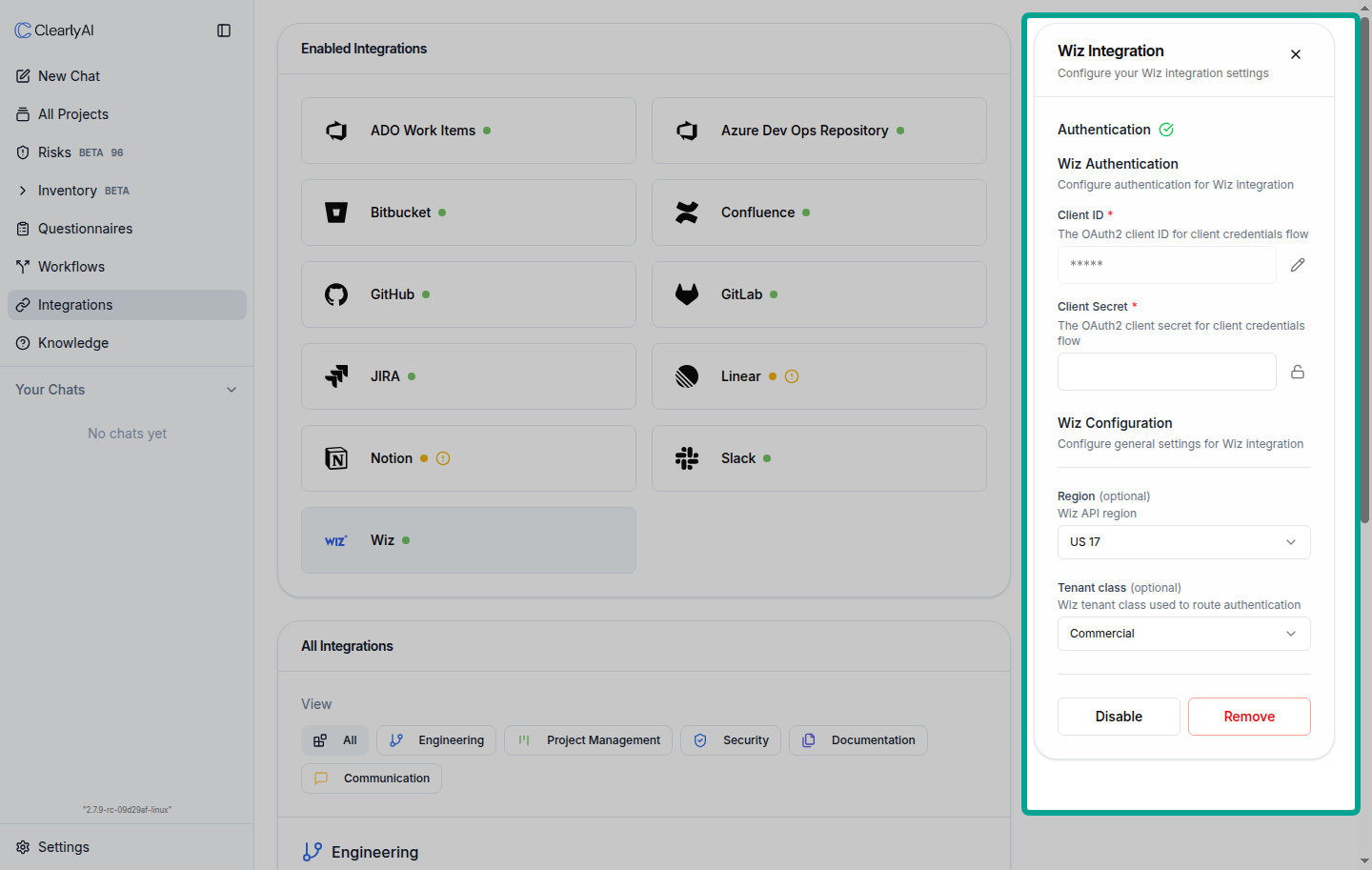Click the Client ID input field
The image size is (1372, 870).
tap(1167, 265)
